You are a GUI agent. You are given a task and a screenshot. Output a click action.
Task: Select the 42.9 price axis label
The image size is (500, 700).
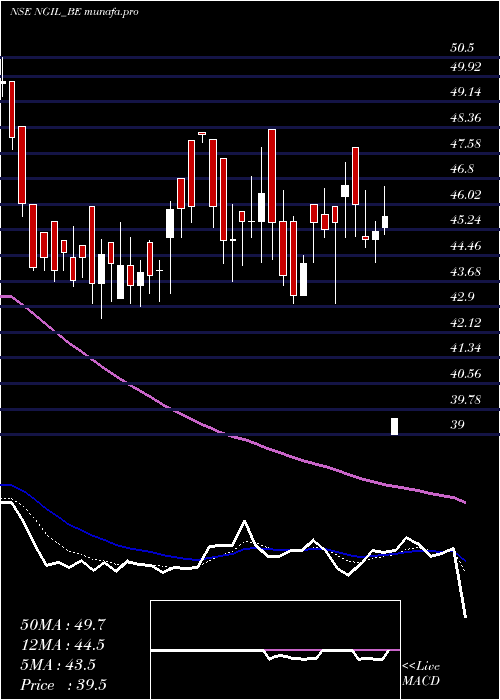pyautogui.click(x=462, y=297)
